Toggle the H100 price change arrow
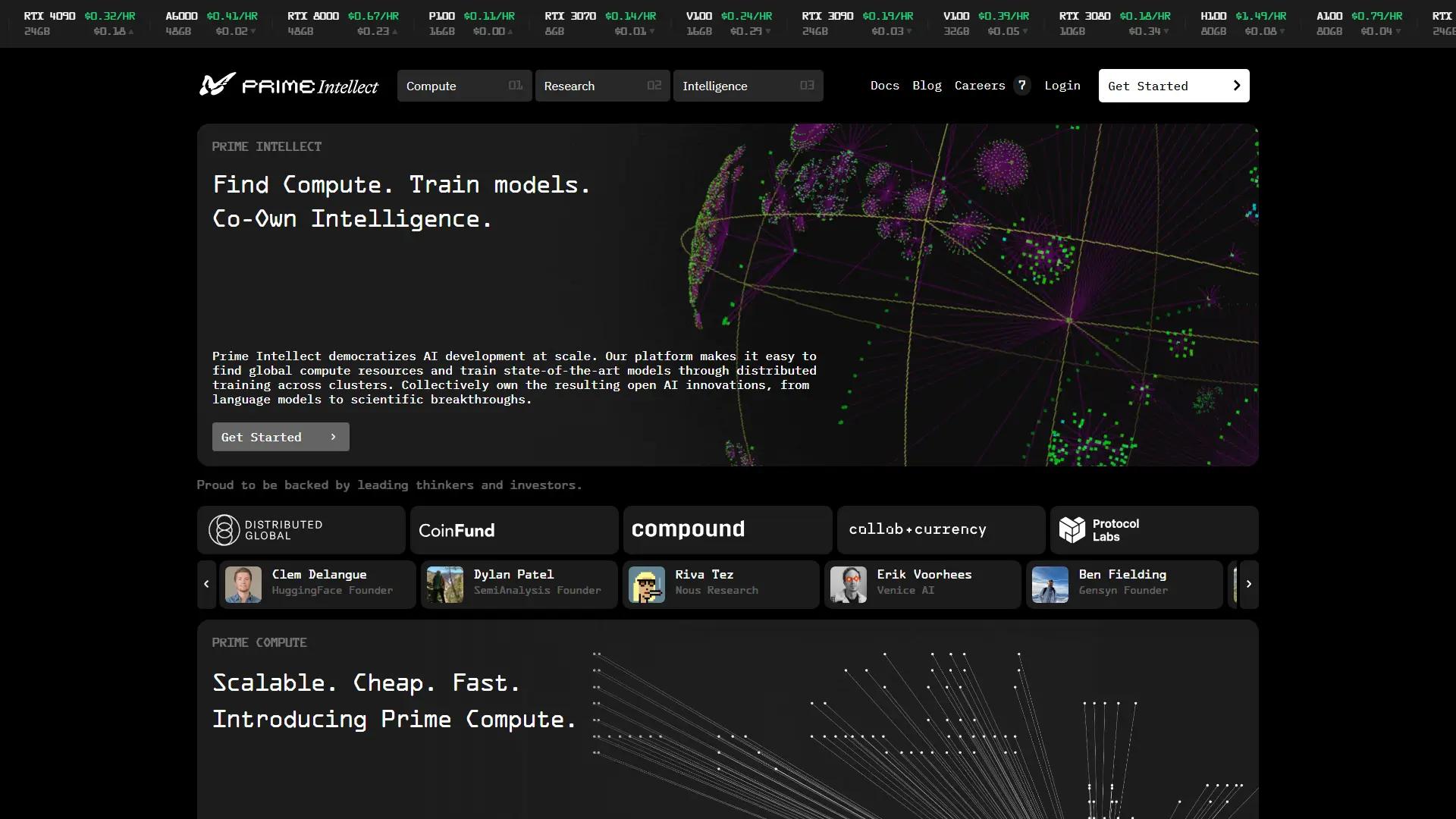The width and height of the screenshot is (1456, 819). (x=1282, y=32)
